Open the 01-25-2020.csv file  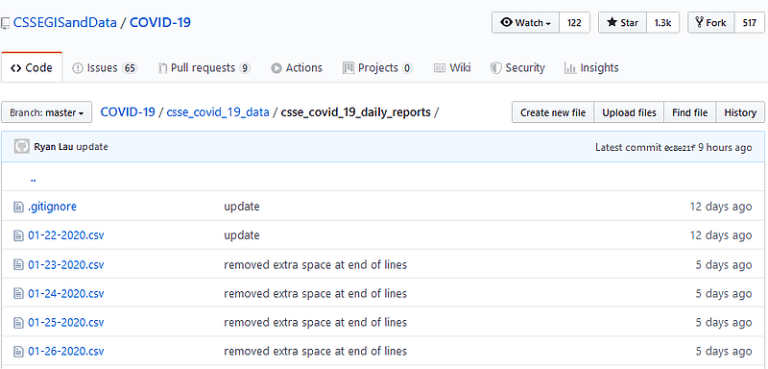point(66,323)
